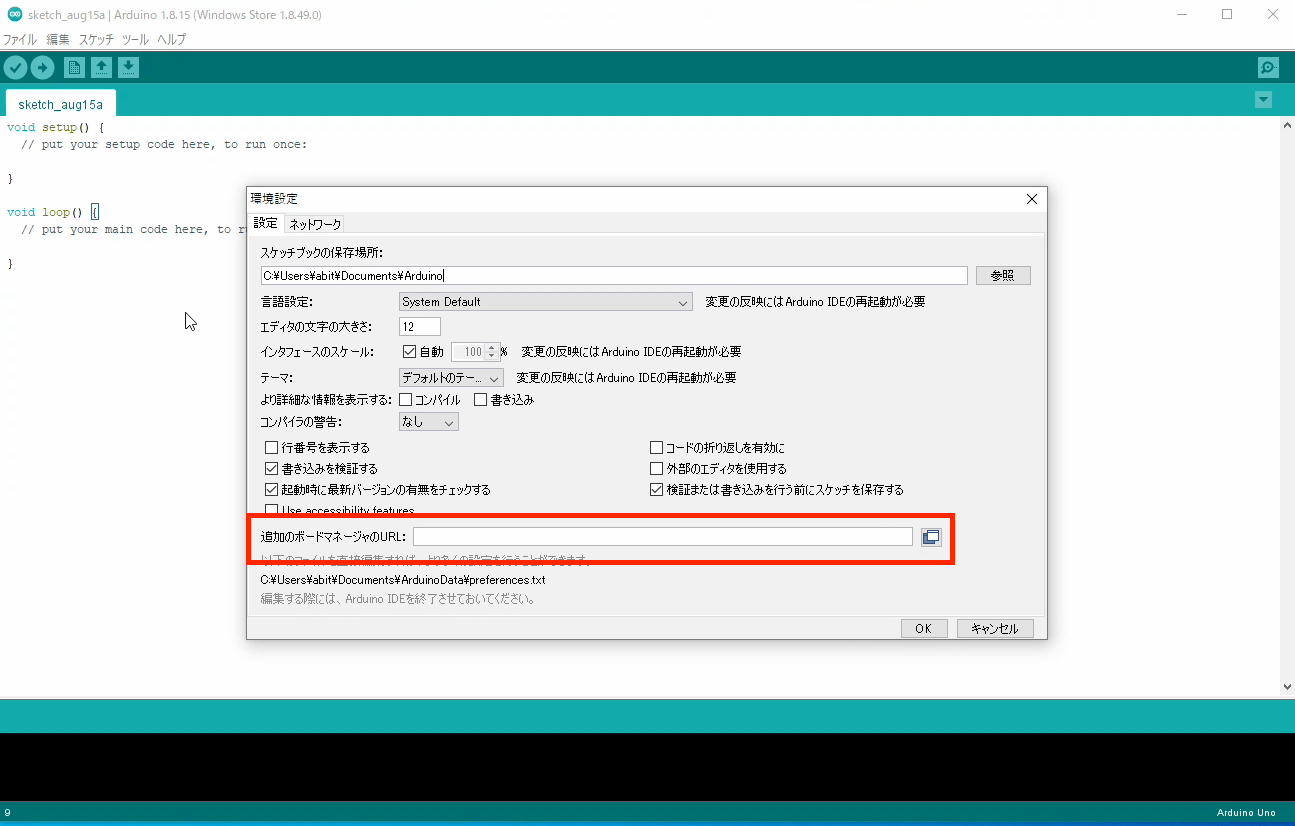This screenshot has width=1295, height=826.
Task: Toggle 検証または書き込みを行う前にスケッチを保存する checkbox
Action: [x=657, y=490]
